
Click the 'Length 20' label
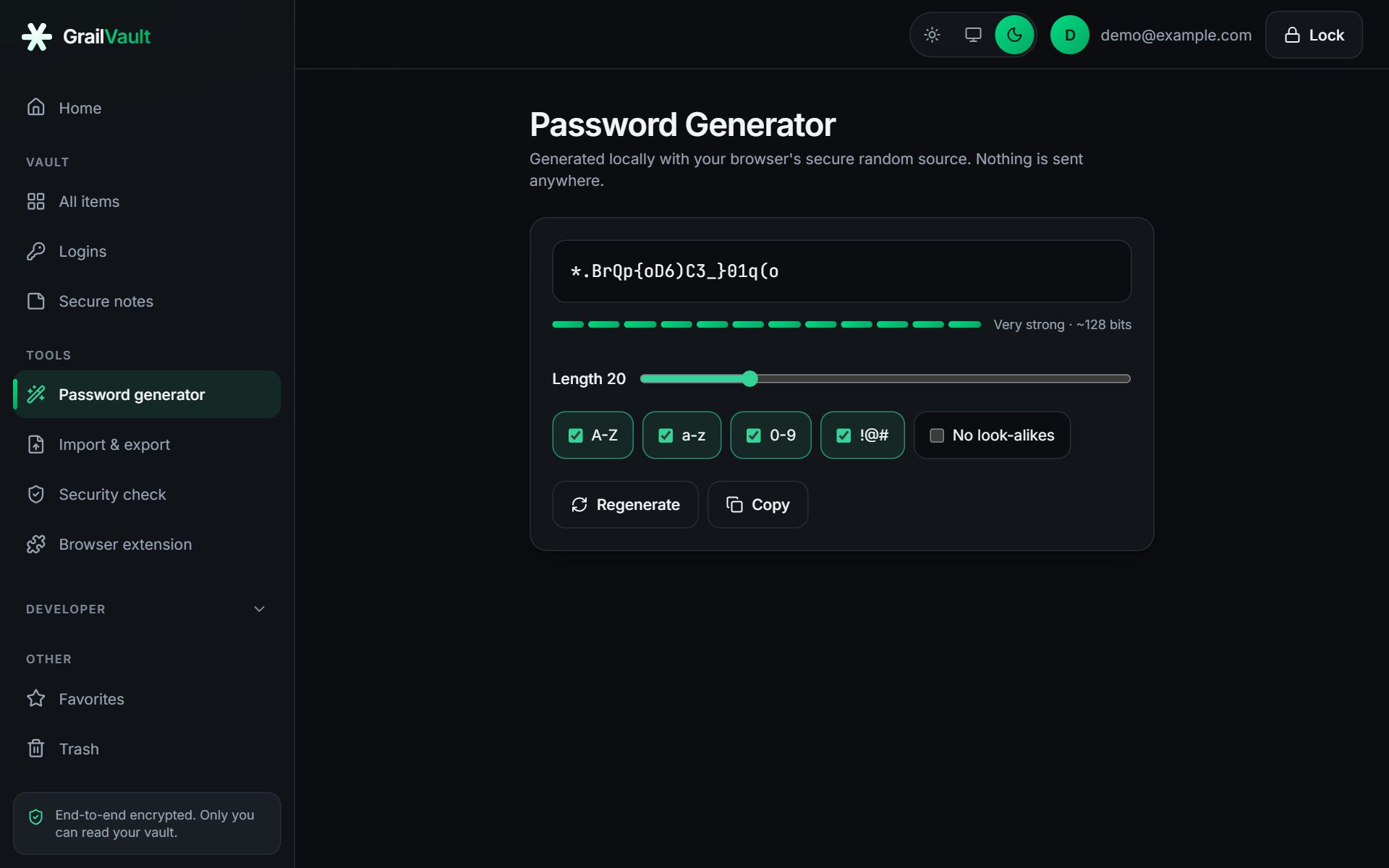pos(589,378)
